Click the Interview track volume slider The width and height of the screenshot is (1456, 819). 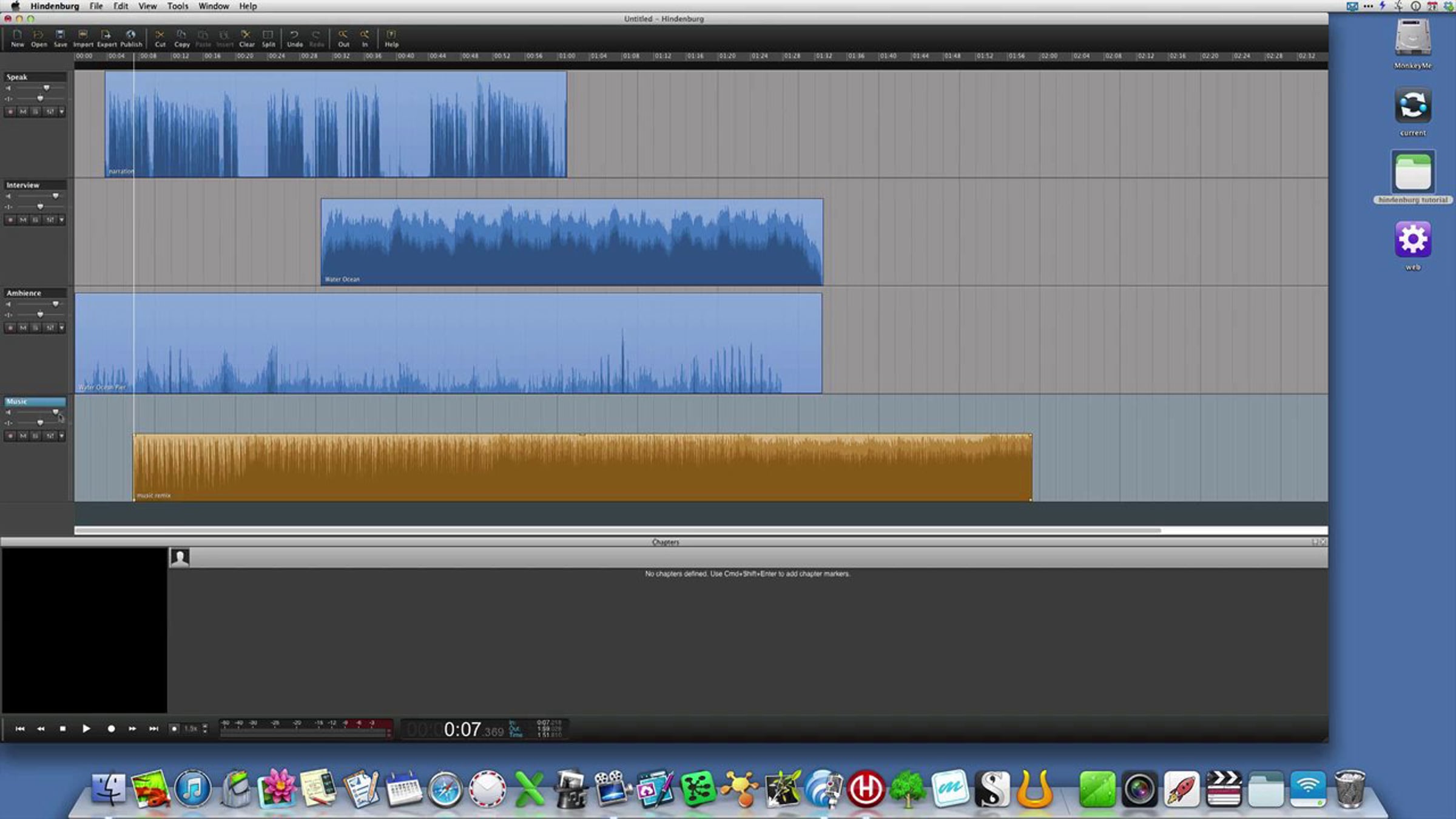point(55,196)
